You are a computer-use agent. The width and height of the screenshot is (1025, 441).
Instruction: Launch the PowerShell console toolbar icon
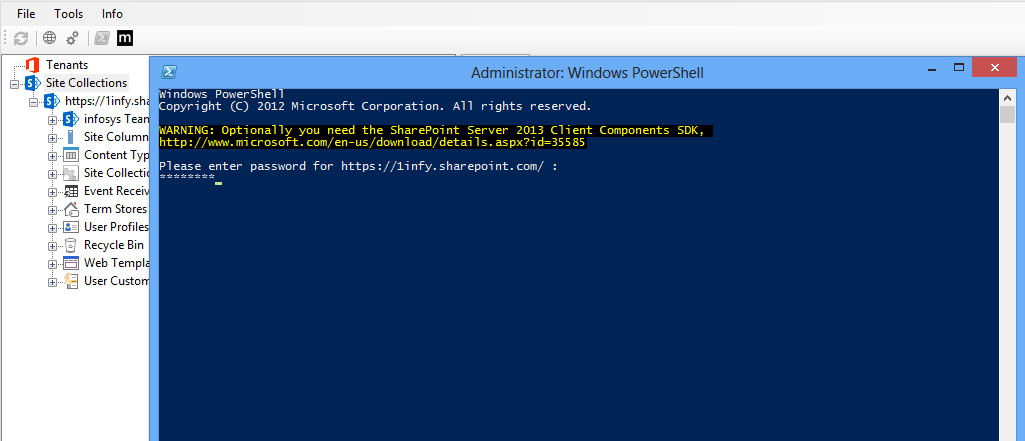pos(101,38)
